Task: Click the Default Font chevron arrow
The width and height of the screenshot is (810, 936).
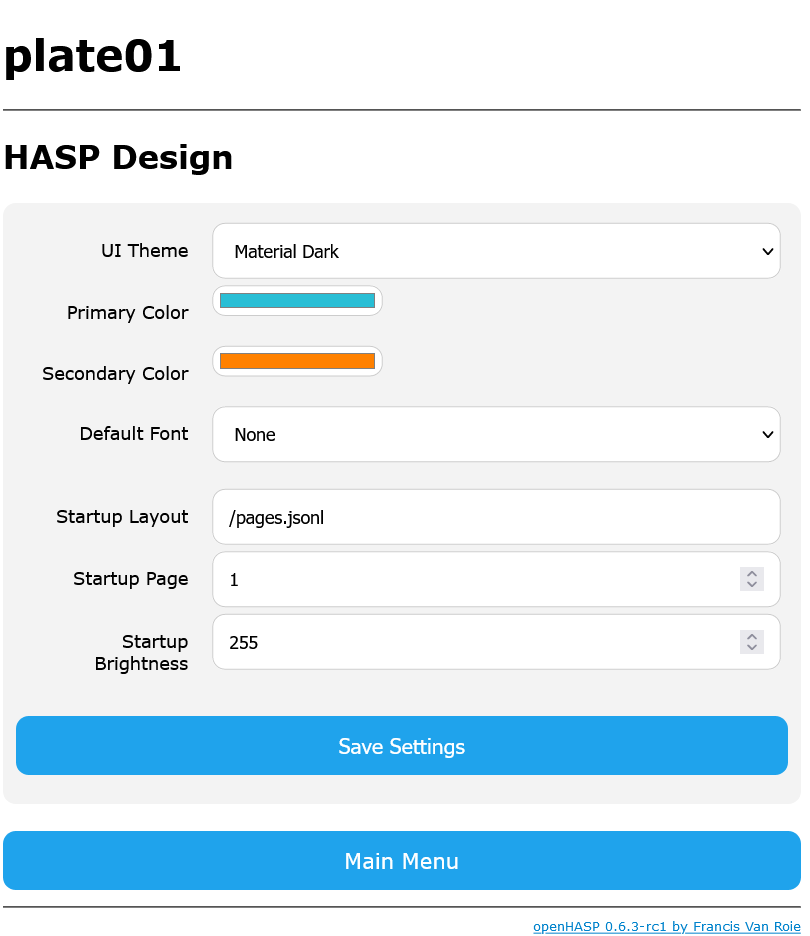Action: (768, 435)
